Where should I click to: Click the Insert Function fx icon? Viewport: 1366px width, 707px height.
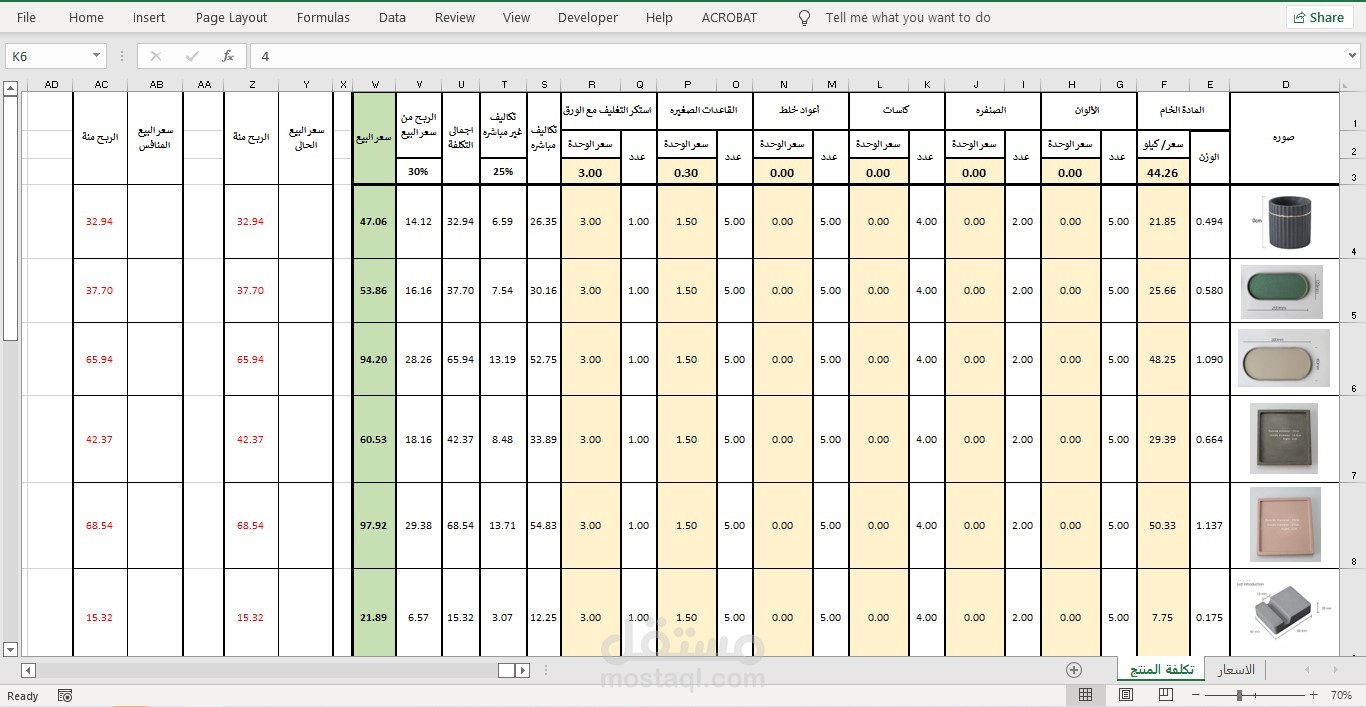228,56
